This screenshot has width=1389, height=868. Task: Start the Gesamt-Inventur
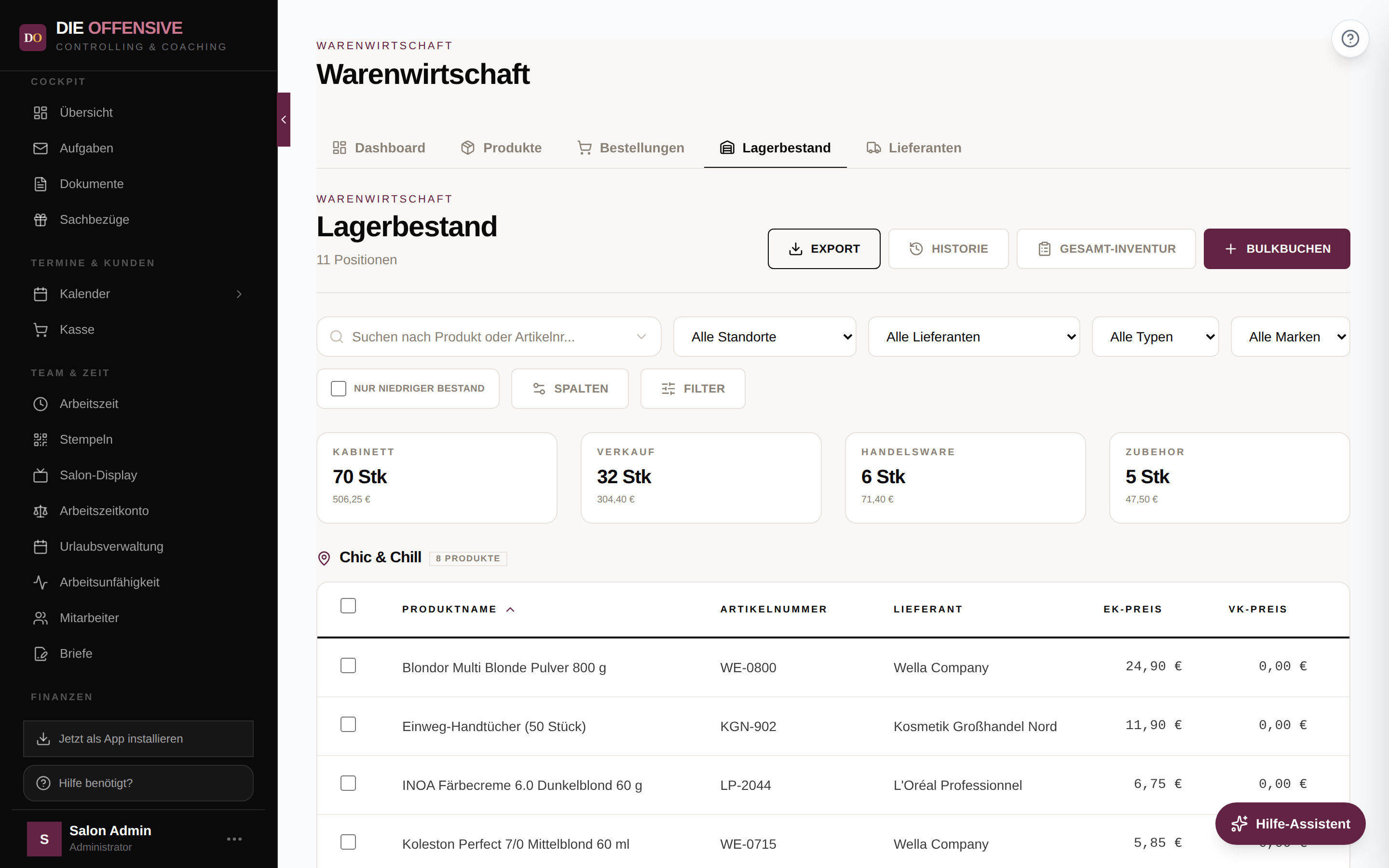click(x=1106, y=248)
